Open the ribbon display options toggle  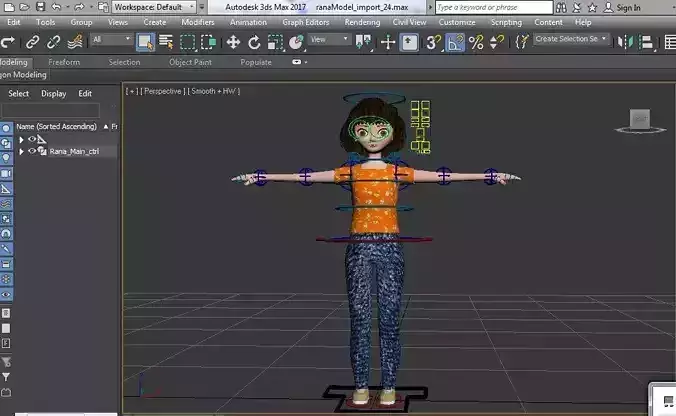pyautogui.click(x=299, y=62)
